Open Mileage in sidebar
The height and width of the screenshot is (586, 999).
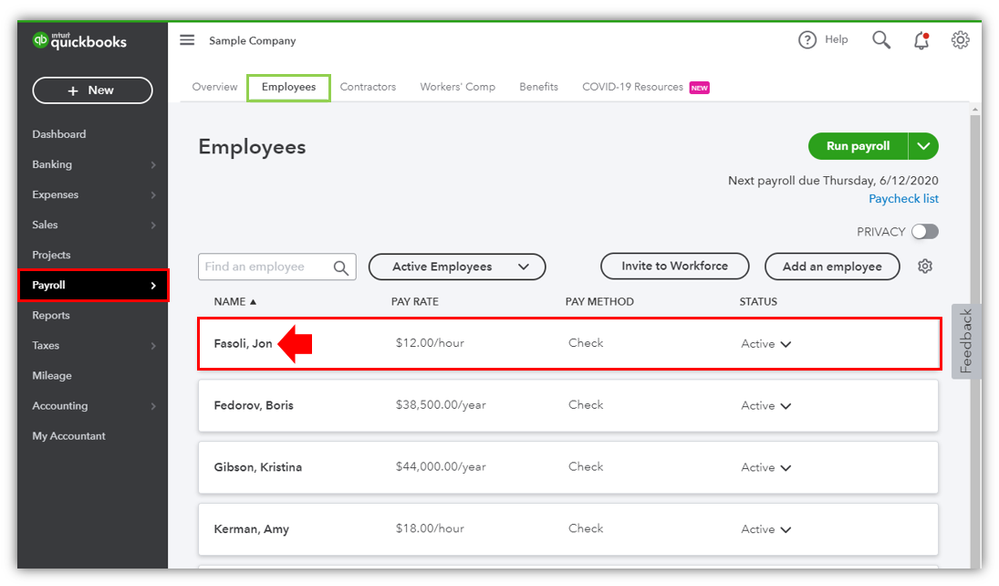52,376
